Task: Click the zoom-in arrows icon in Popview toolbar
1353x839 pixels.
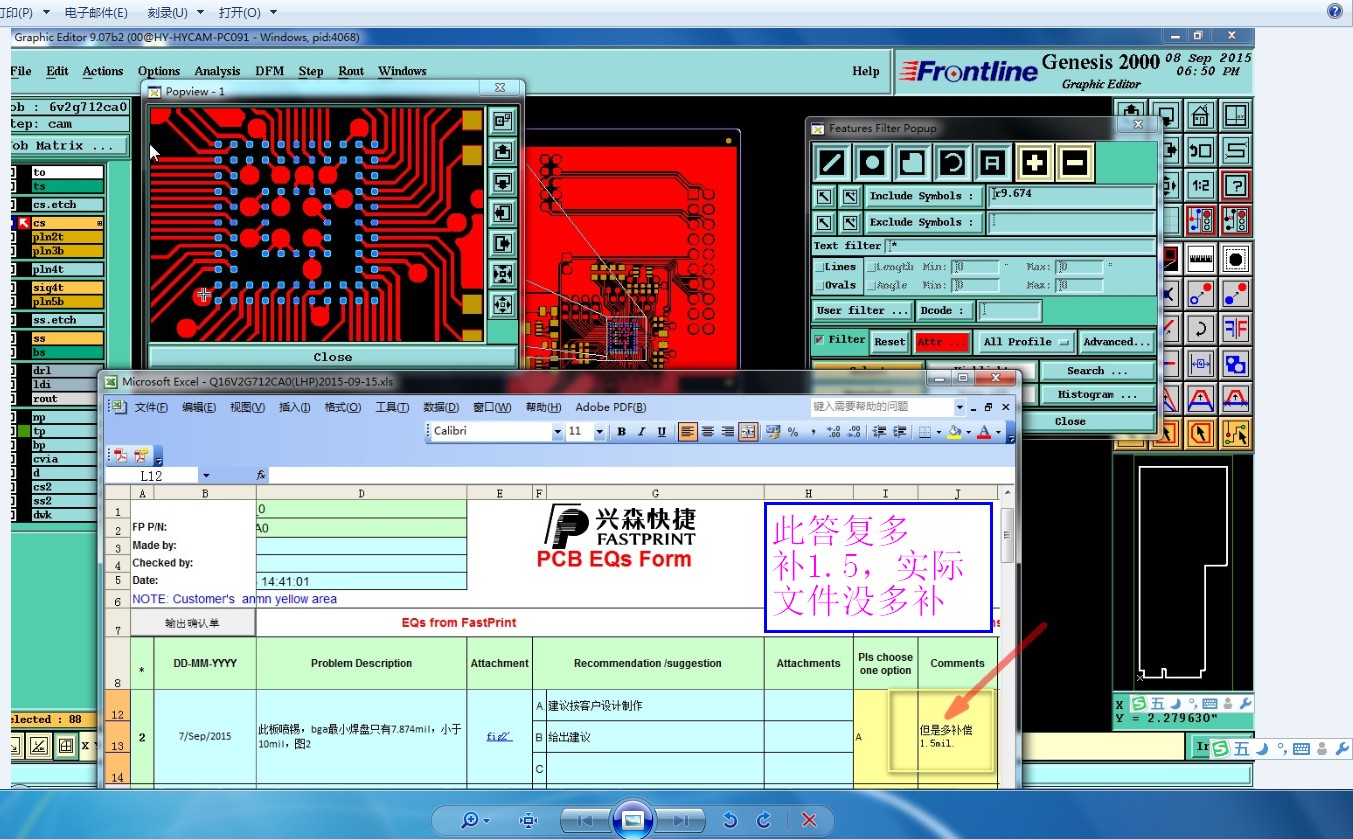Action: point(502,273)
